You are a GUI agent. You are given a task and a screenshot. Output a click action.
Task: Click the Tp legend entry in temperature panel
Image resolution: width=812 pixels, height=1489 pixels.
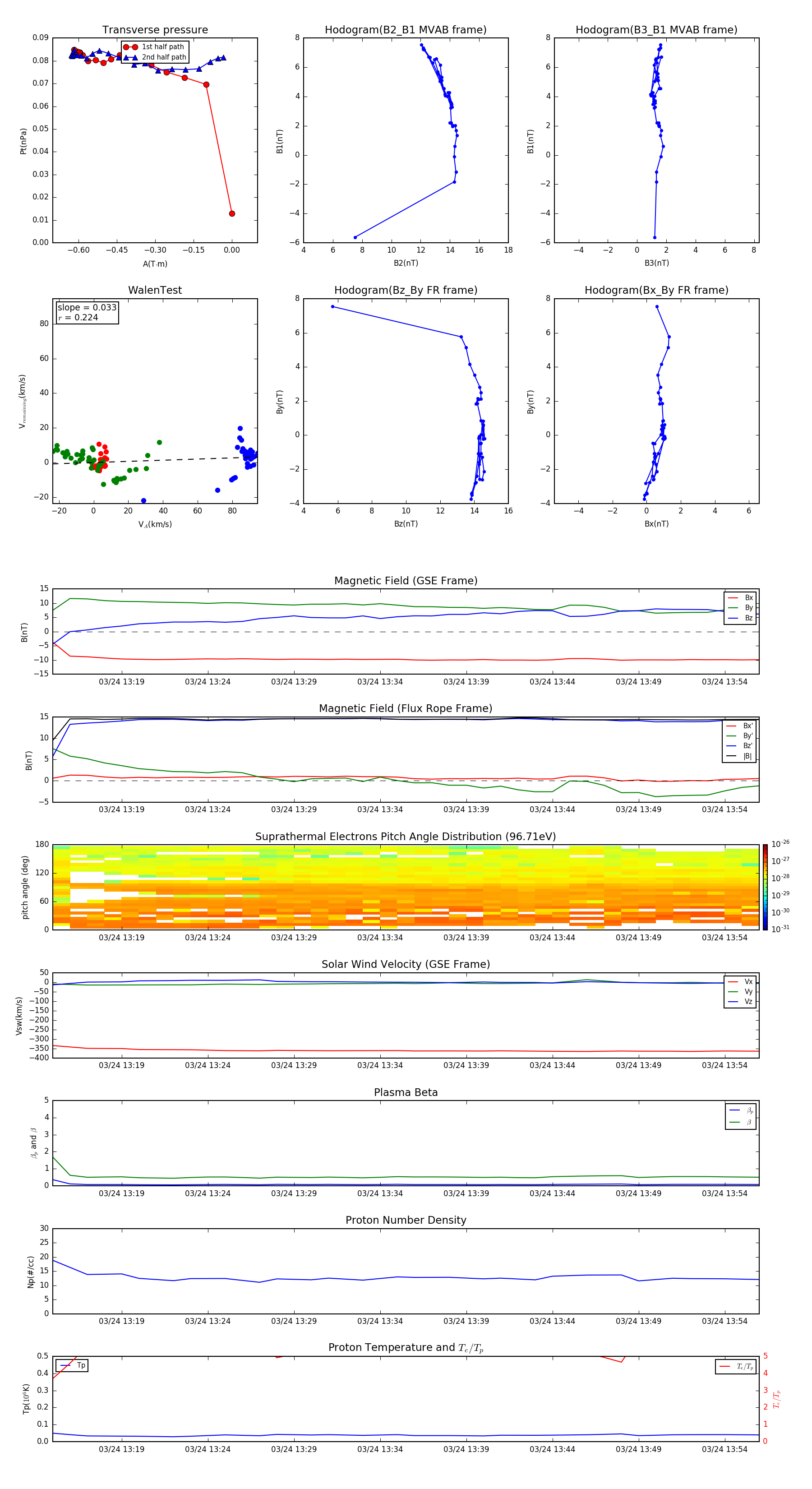73,1365
